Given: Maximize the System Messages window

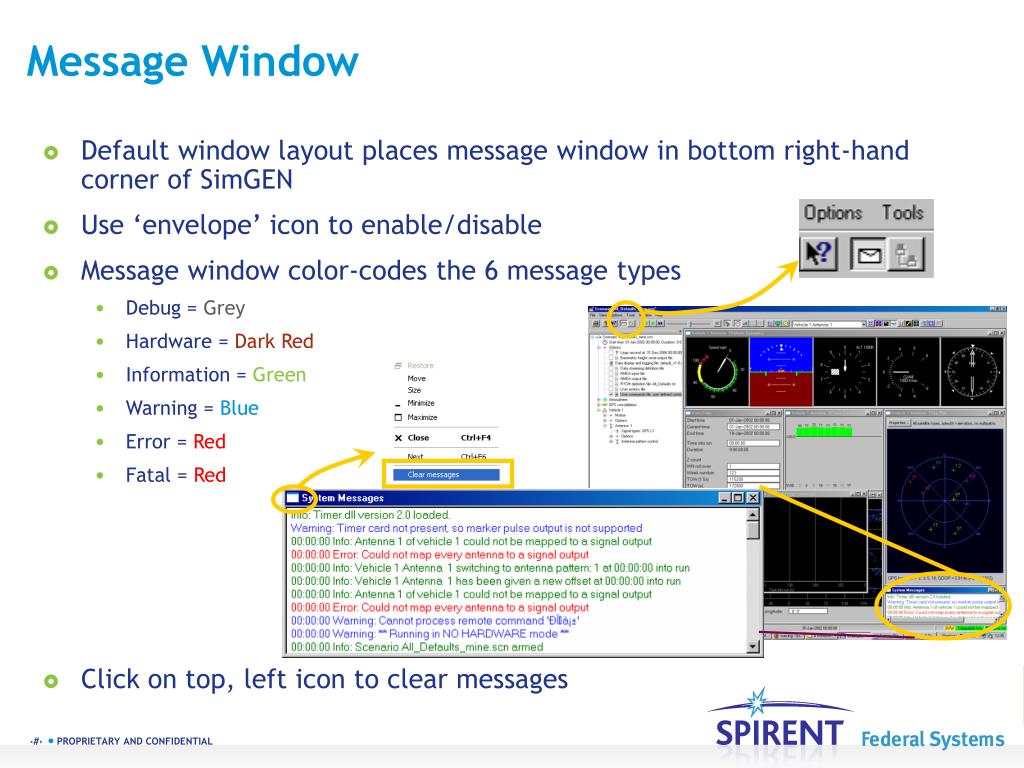Looking at the screenshot, I should (738, 498).
